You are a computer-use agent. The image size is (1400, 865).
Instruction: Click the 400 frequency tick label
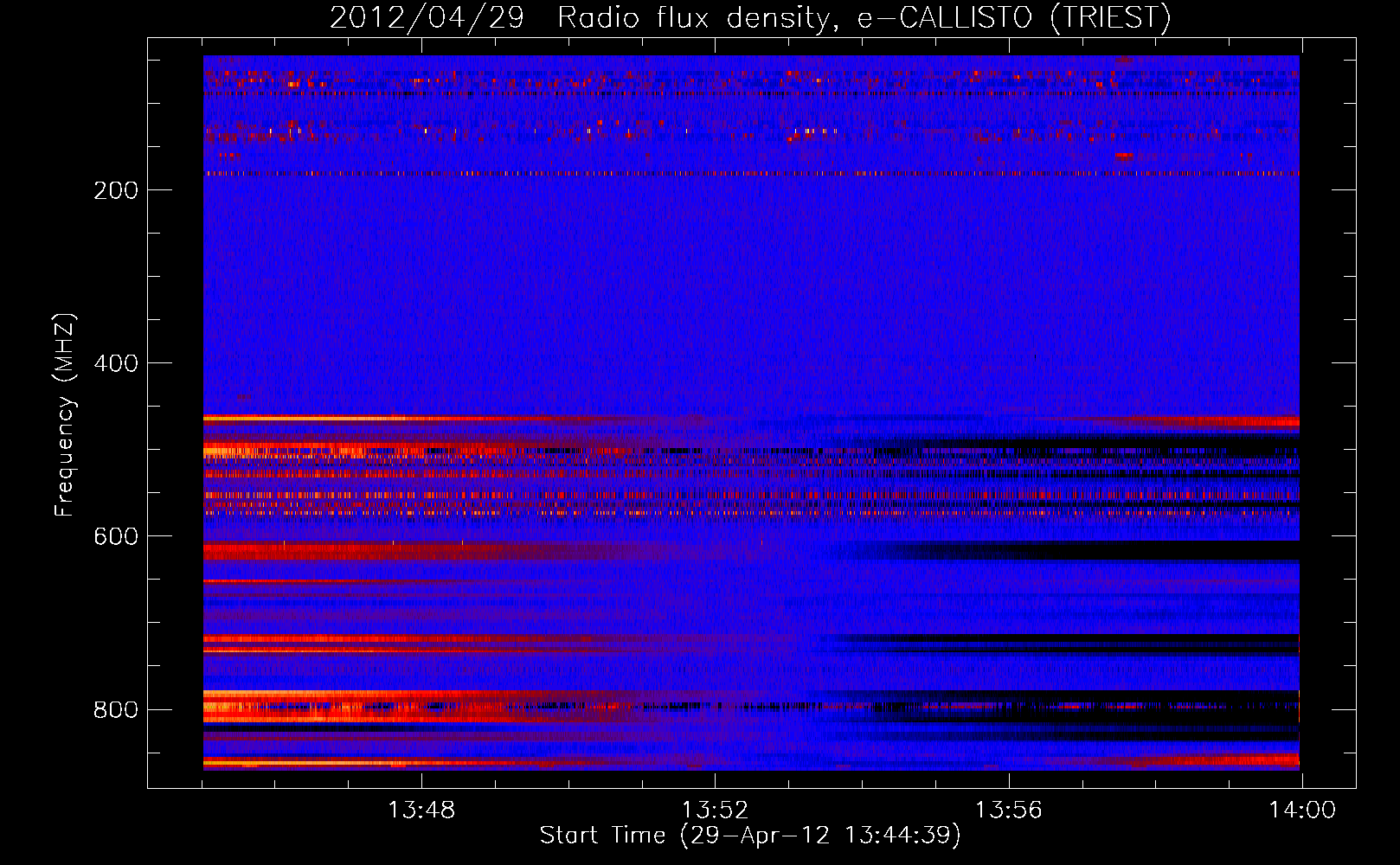pyautogui.click(x=116, y=363)
